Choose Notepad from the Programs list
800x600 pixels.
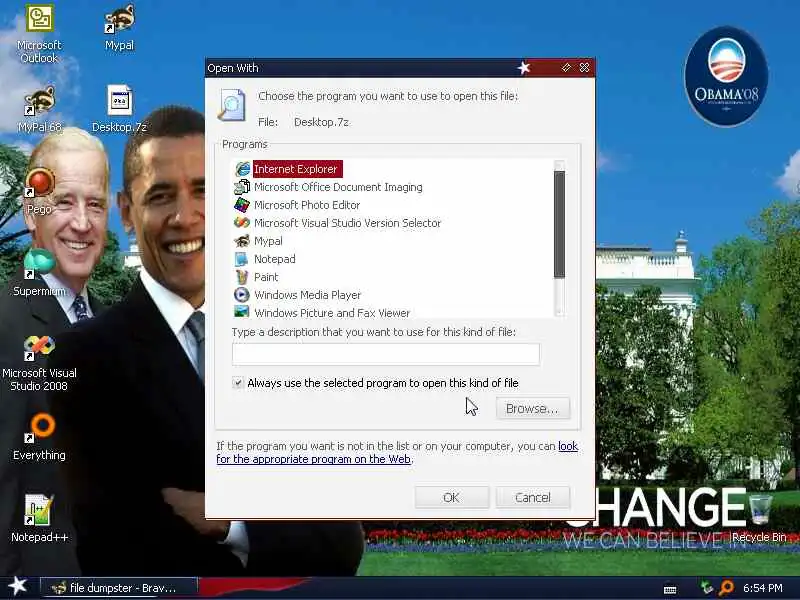(274, 259)
